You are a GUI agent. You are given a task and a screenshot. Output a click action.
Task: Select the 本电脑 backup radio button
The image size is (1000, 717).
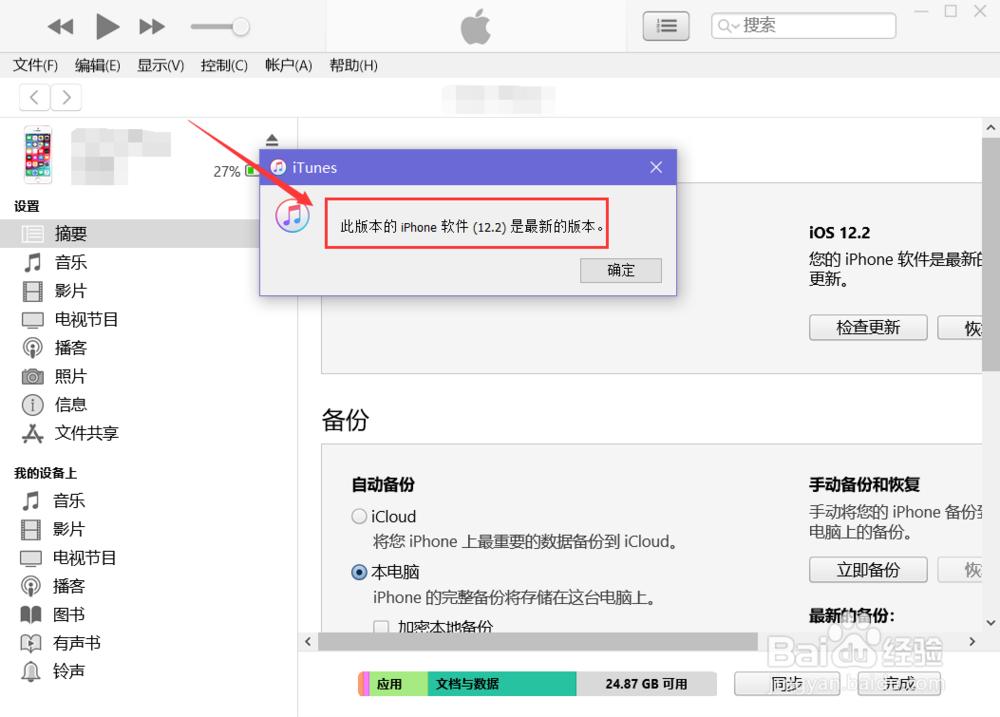coord(359,572)
